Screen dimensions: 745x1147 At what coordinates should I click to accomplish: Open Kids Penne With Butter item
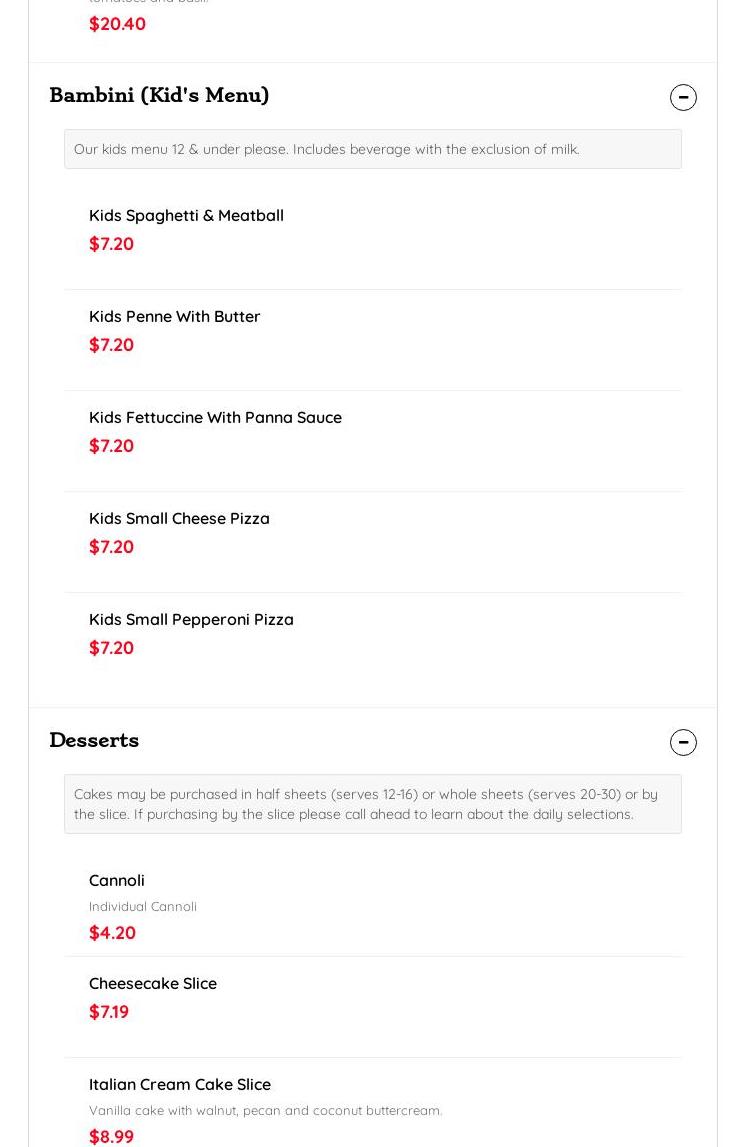pyautogui.click(x=174, y=316)
